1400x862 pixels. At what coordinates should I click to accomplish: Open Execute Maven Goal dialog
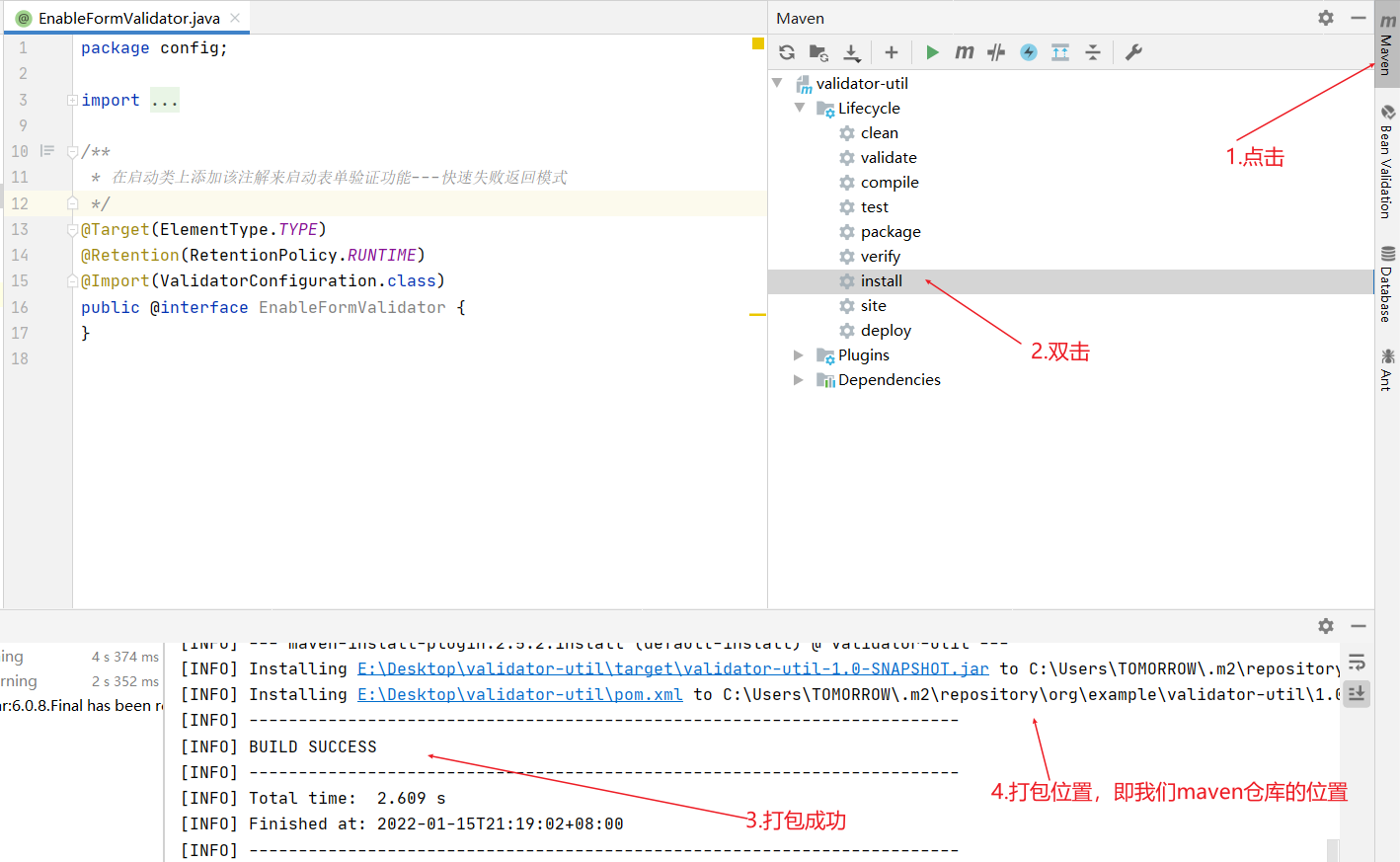(964, 52)
